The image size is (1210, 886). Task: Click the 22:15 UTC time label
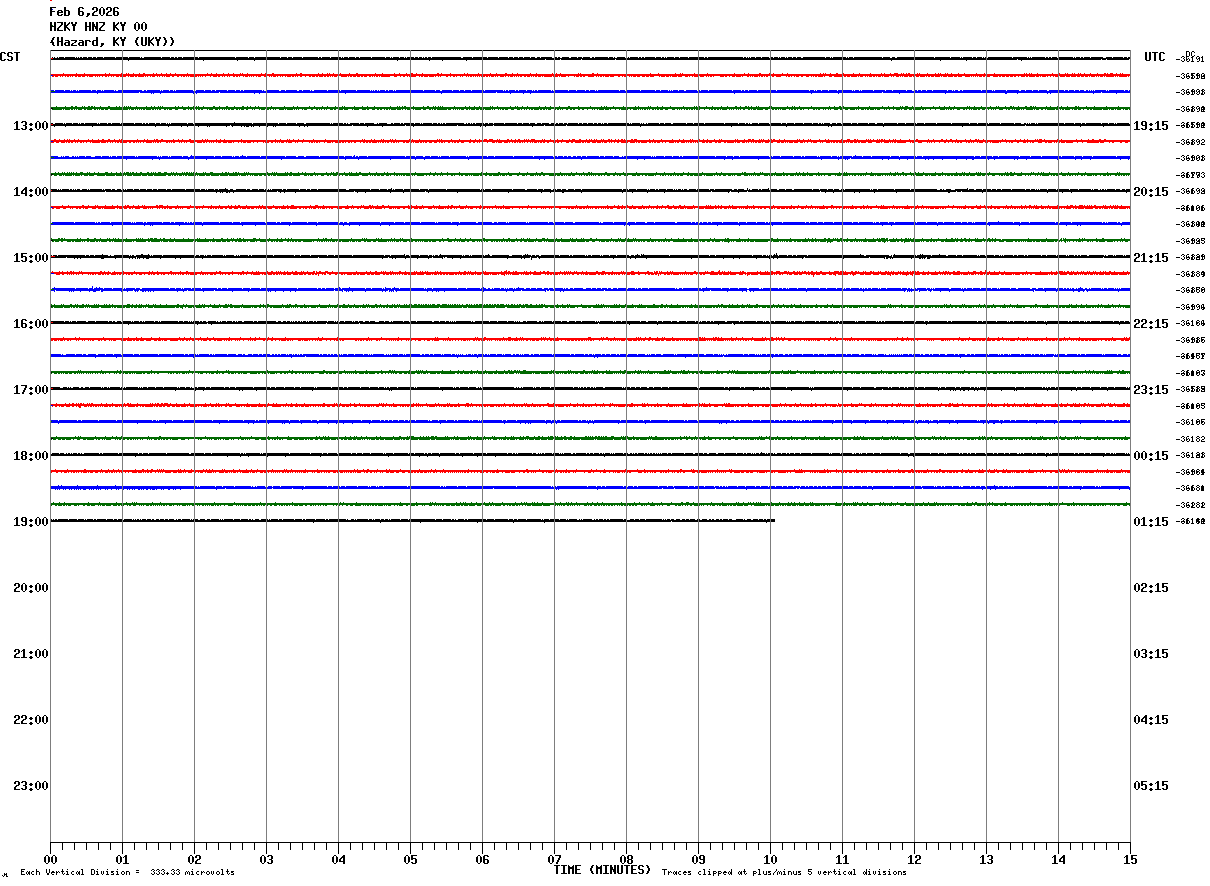pos(1151,324)
